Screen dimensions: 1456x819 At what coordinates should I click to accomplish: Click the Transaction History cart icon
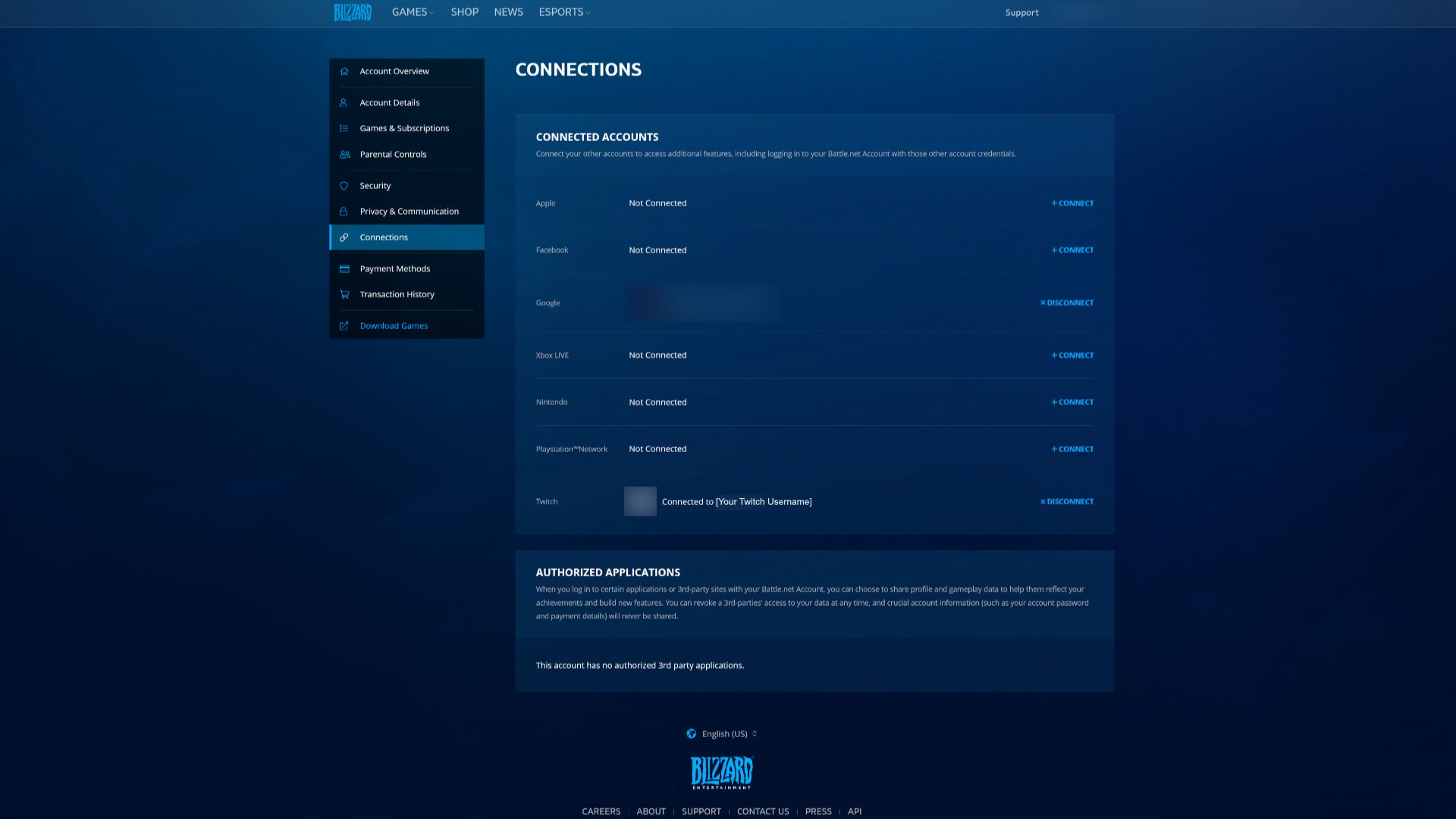[x=345, y=294]
